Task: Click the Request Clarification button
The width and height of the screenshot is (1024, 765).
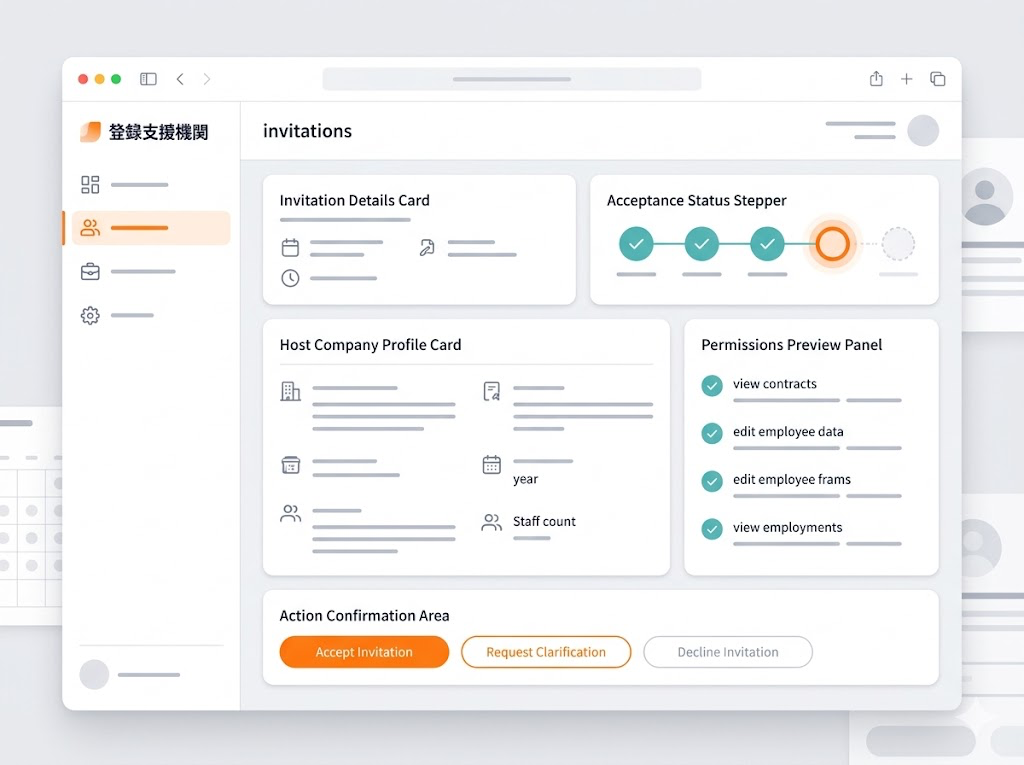Action: point(546,652)
